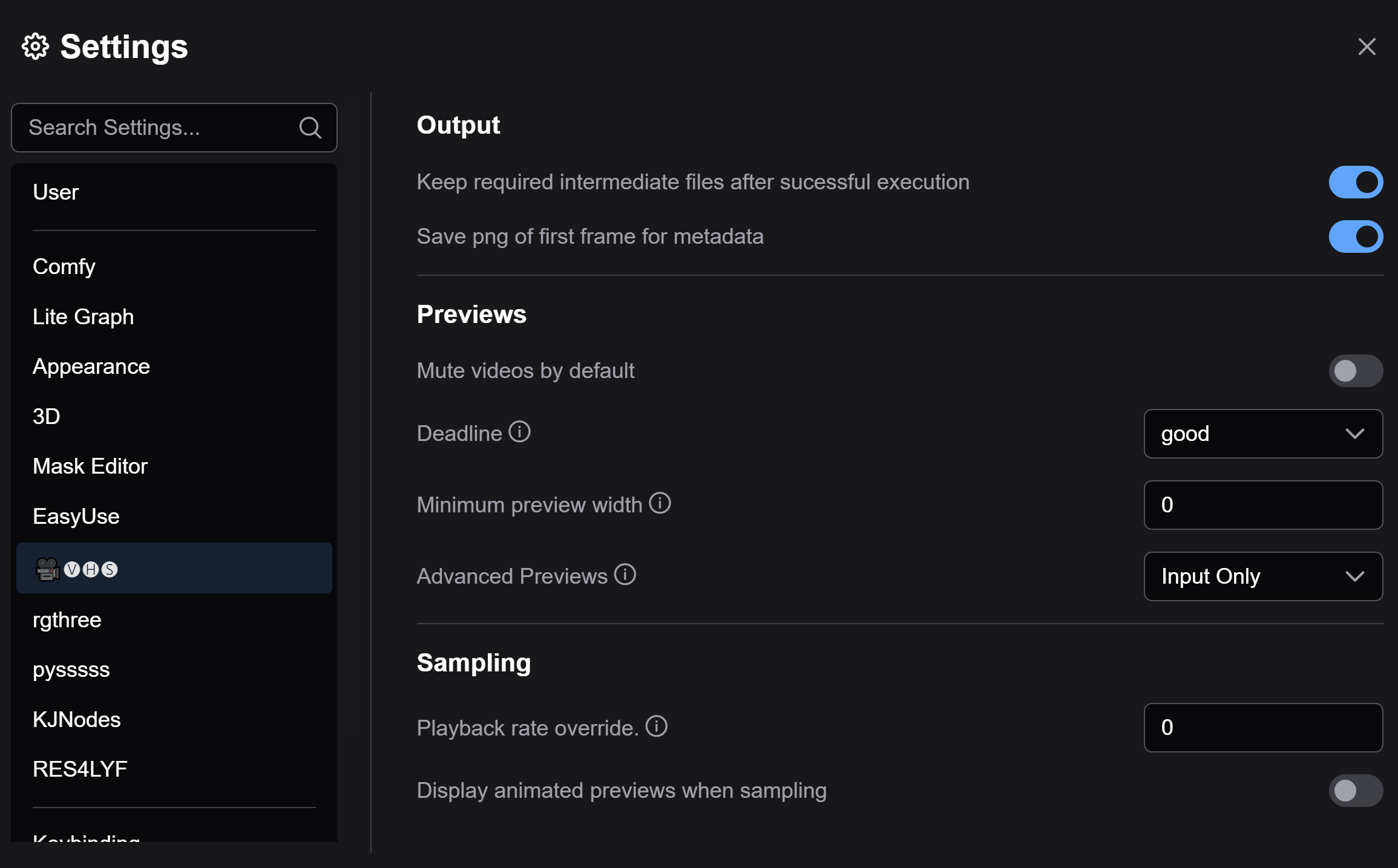This screenshot has width=1398, height=868.
Task: Open the KJNodes settings section
Action: tap(77, 720)
